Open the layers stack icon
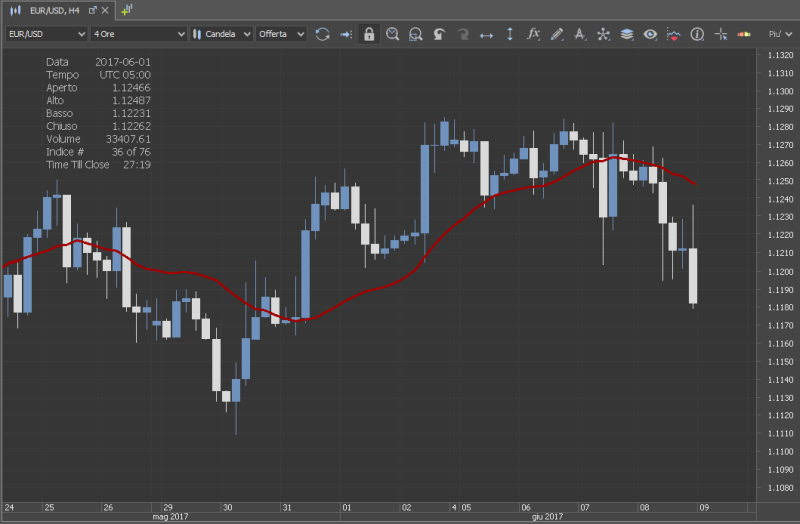 point(627,34)
